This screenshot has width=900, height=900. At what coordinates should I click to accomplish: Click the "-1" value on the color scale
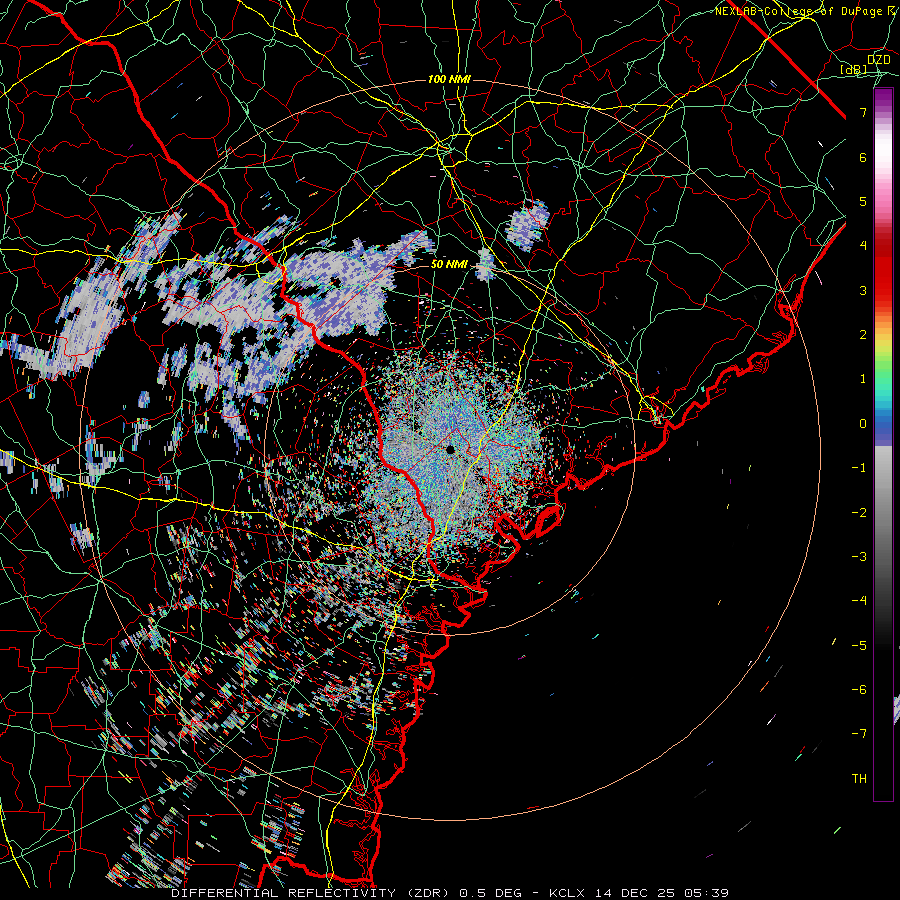pyautogui.click(x=859, y=468)
